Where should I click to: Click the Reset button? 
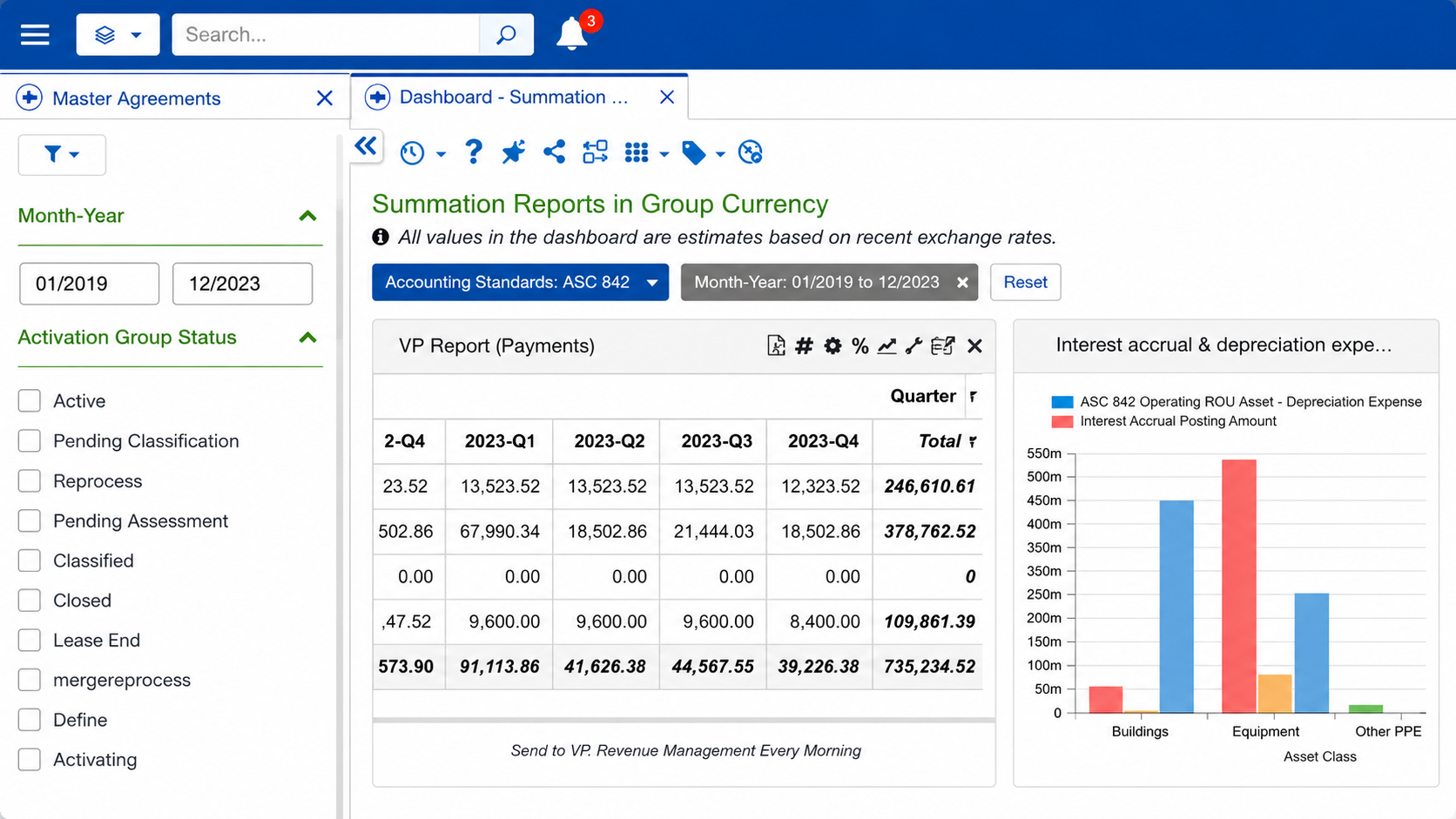point(1025,282)
